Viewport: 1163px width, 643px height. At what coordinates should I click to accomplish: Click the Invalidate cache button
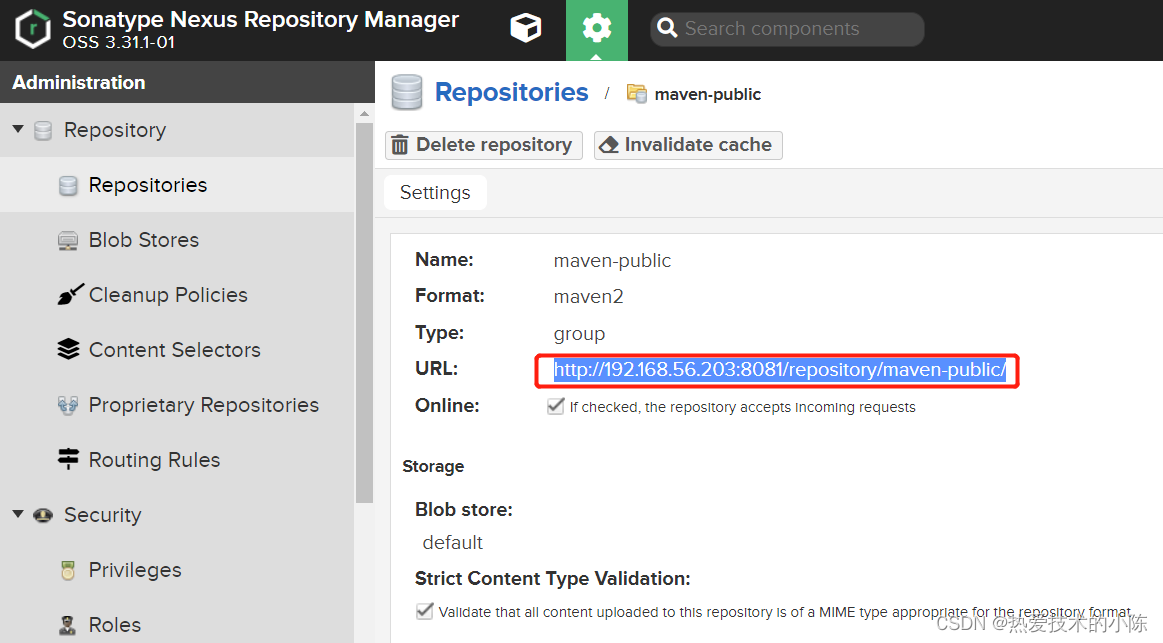click(x=688, y=145)
